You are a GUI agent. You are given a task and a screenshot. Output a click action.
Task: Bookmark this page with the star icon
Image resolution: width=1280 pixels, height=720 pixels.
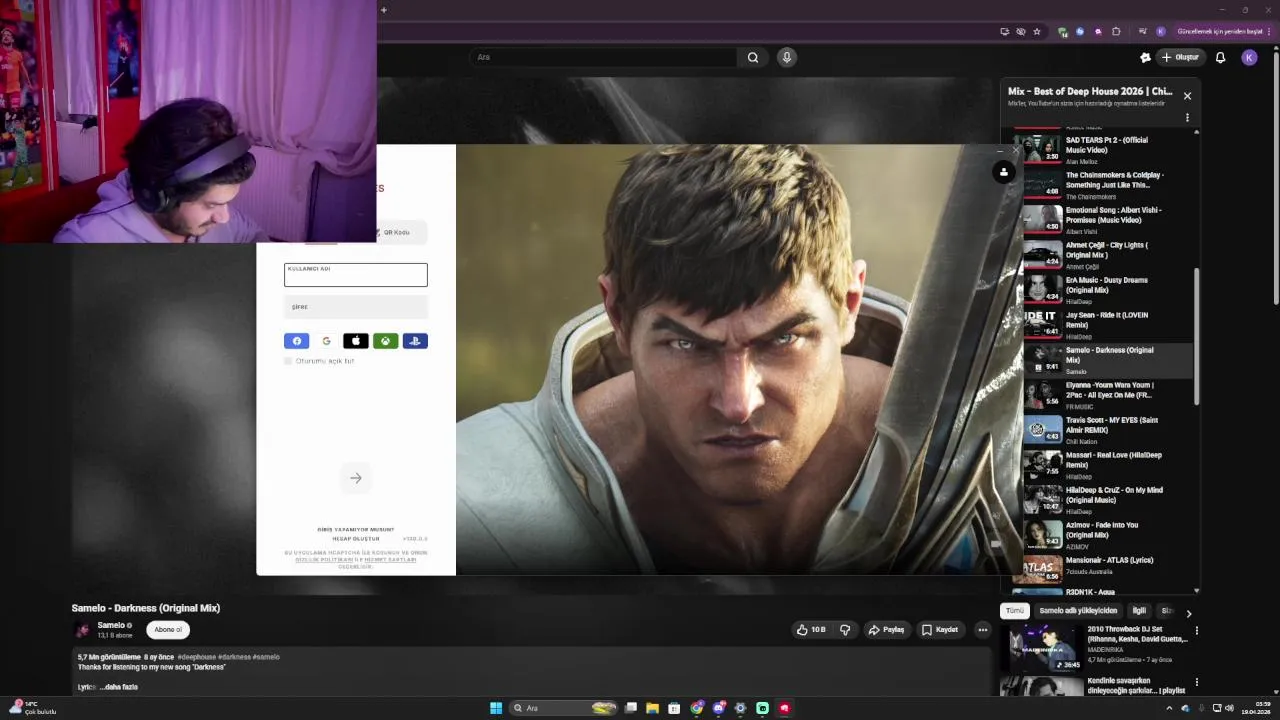point(1037,31)
